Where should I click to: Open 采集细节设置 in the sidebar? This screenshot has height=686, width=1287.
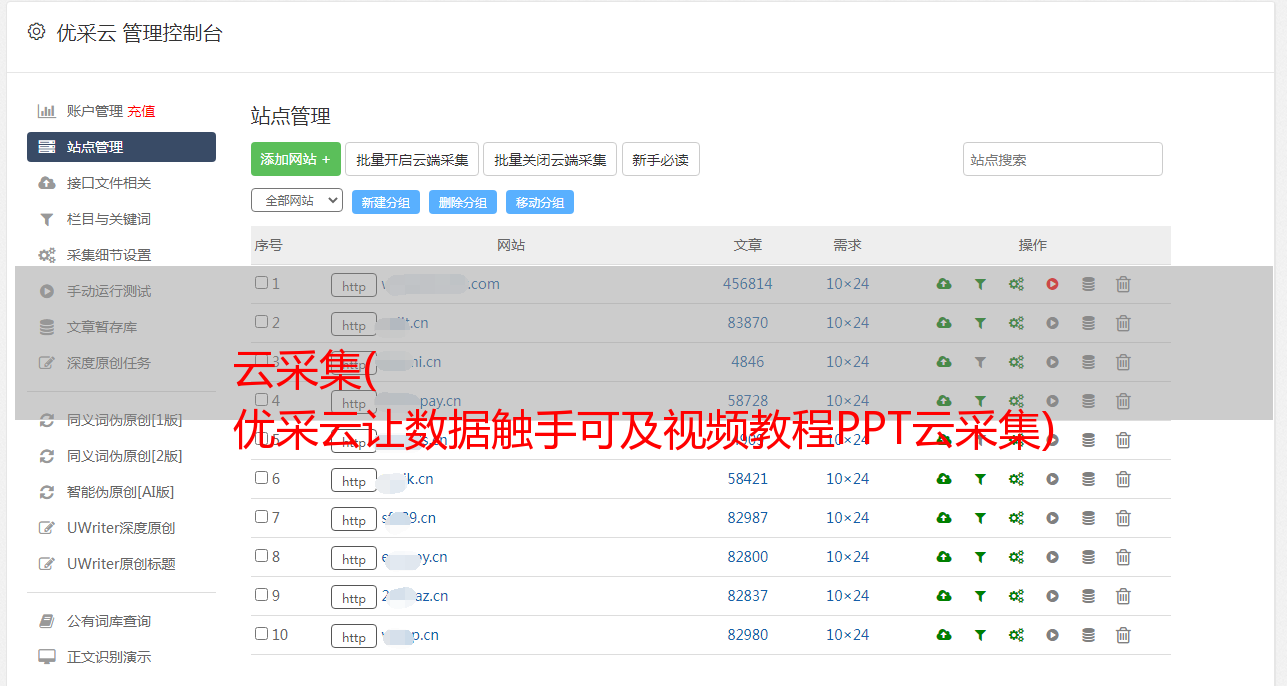pos(109,255)
